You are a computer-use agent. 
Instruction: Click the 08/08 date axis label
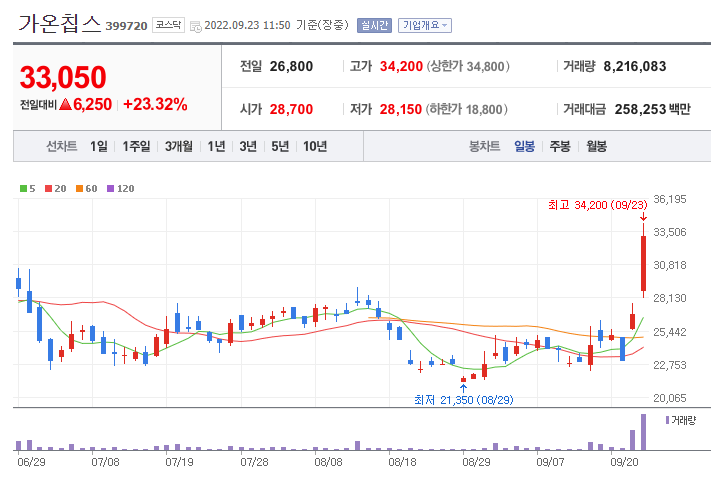pos(328,462)
